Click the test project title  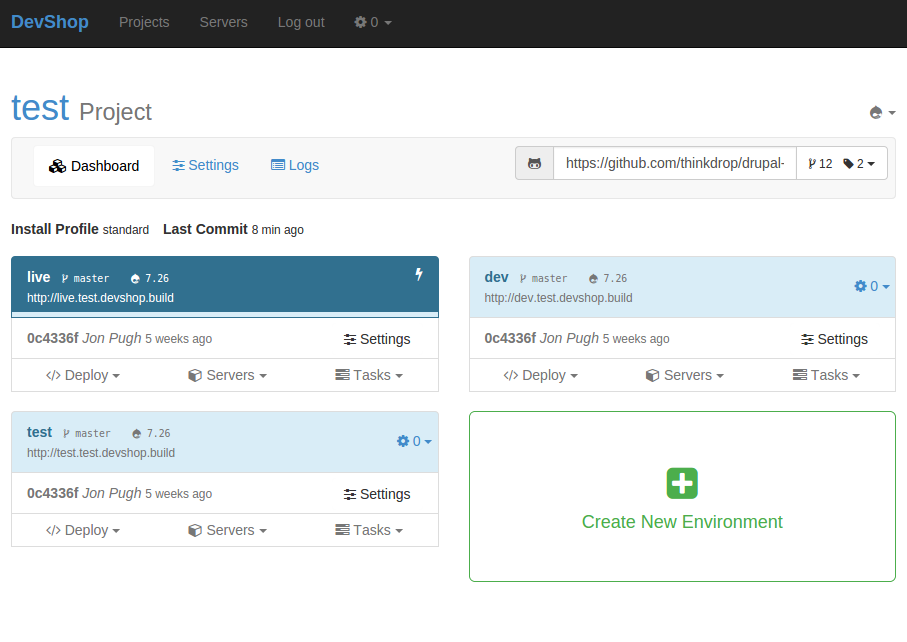[x=40, y=108]
